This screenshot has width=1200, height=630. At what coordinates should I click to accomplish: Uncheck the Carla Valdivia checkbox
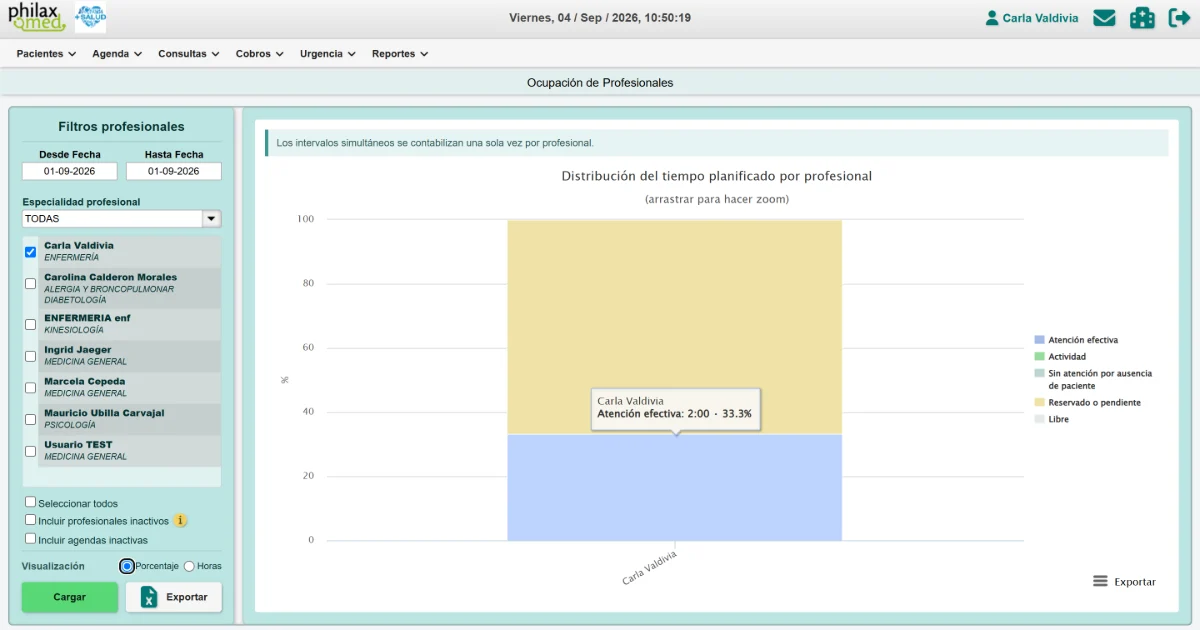(x=30, y=252)
